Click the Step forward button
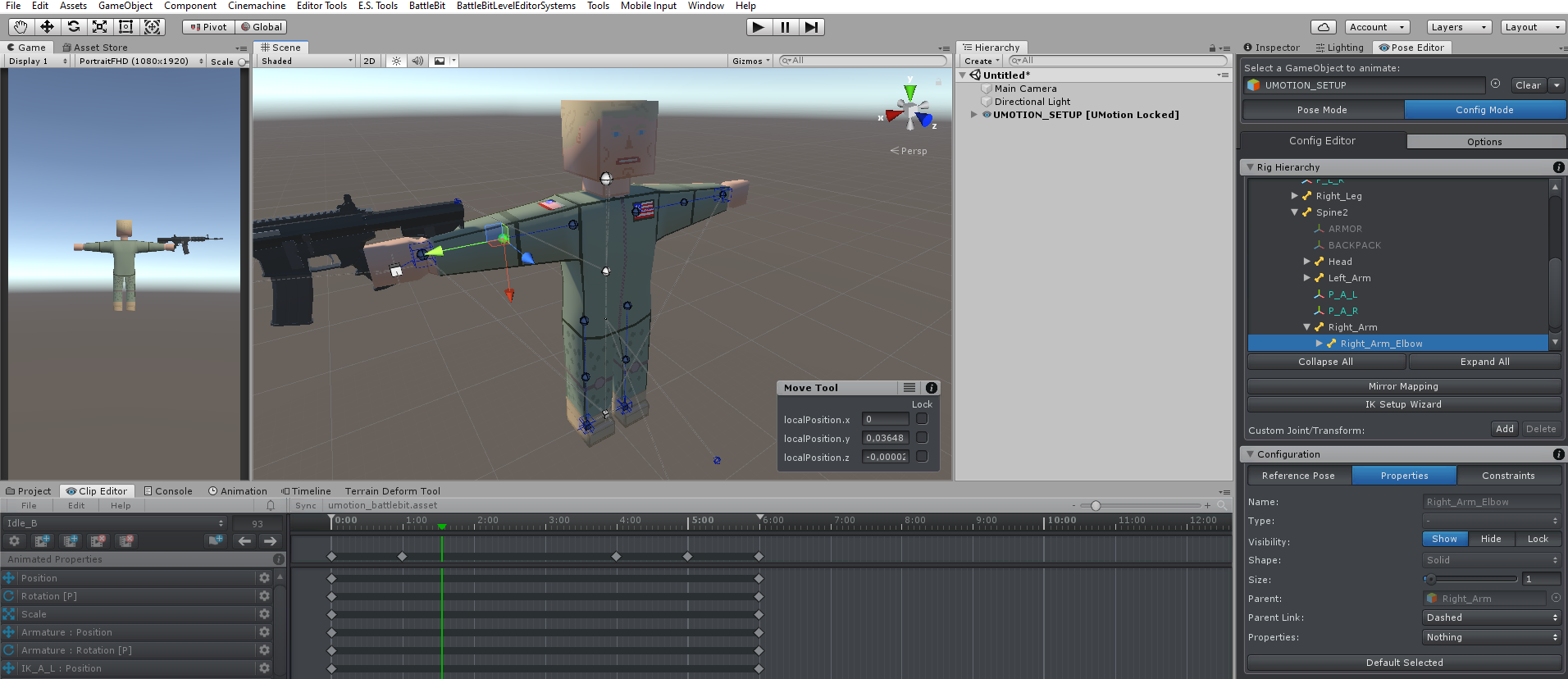 [x=811, y=27]
